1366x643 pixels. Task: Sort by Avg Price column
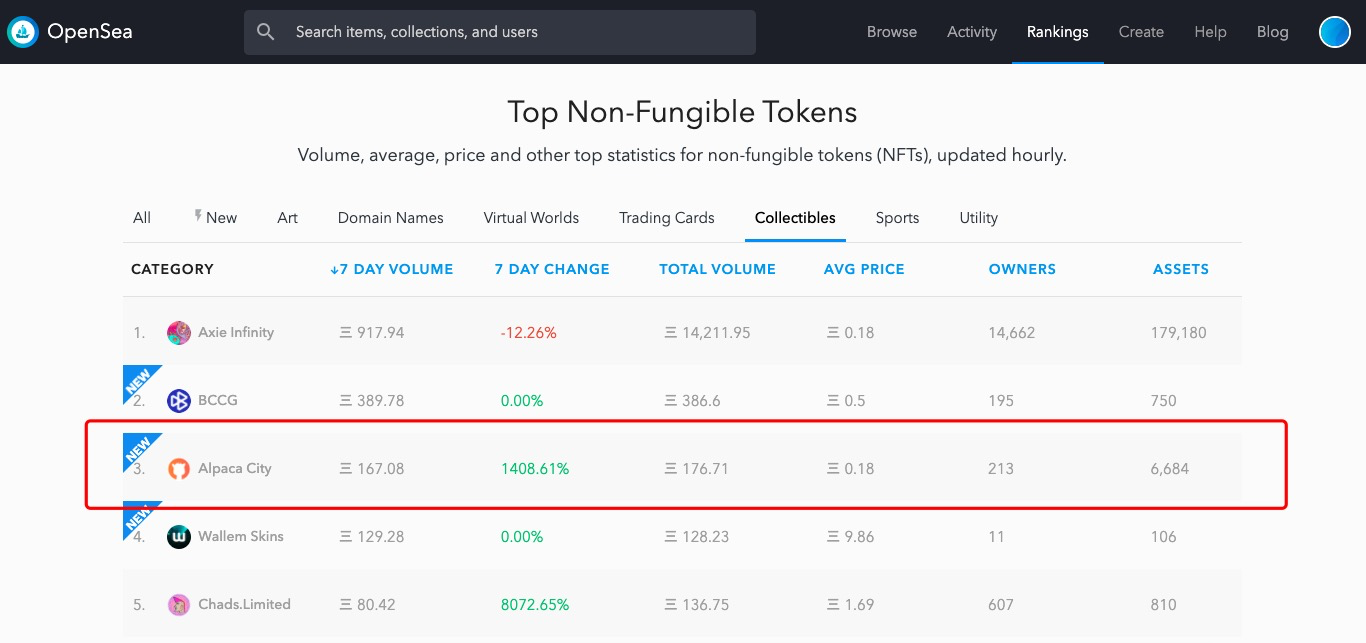click(864, 269)
